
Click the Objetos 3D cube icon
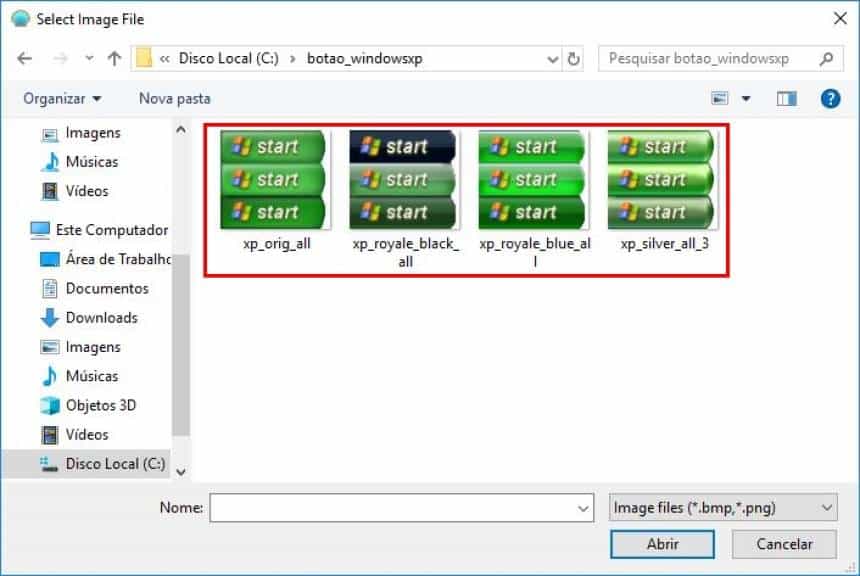pos(50,405)
